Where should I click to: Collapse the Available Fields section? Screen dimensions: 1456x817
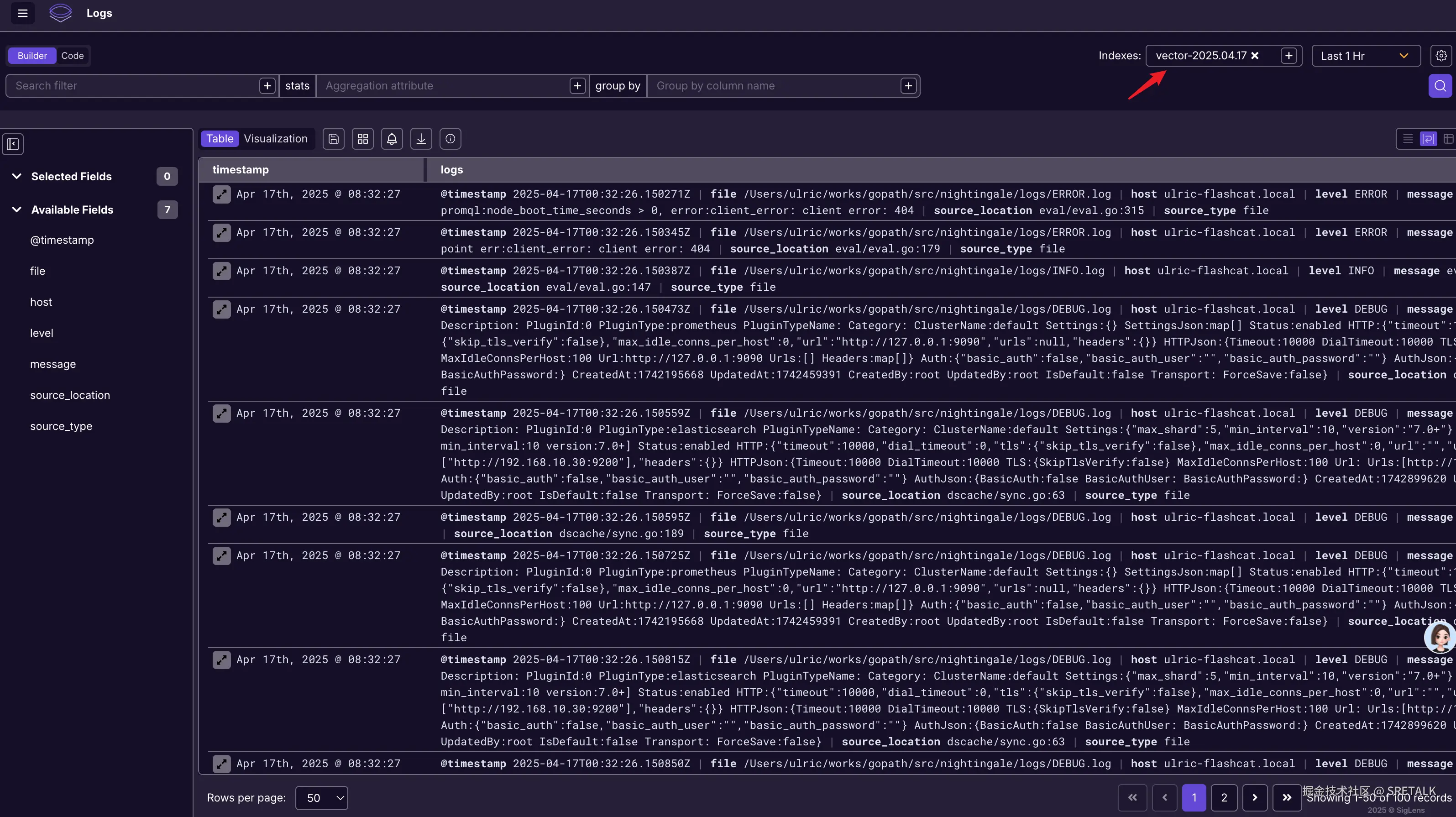(x=17, y=210)
